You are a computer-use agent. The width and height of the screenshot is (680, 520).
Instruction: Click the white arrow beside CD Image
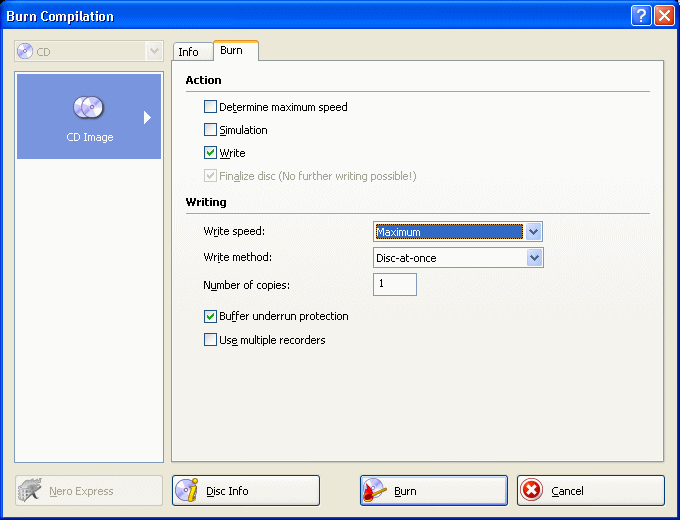pos(147,118)
